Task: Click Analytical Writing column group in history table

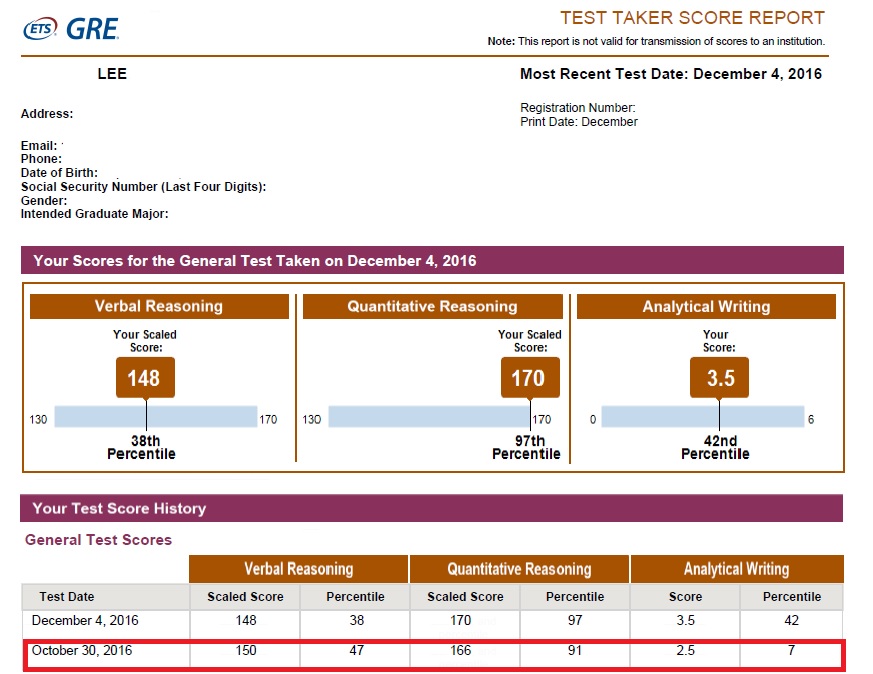Action: 737,569
